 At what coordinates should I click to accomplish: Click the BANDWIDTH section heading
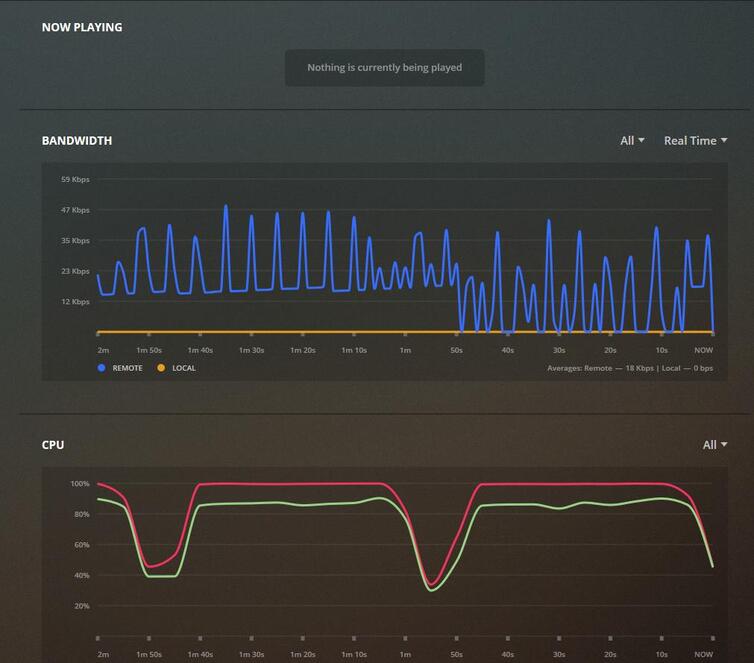click(x=77, y=141)
